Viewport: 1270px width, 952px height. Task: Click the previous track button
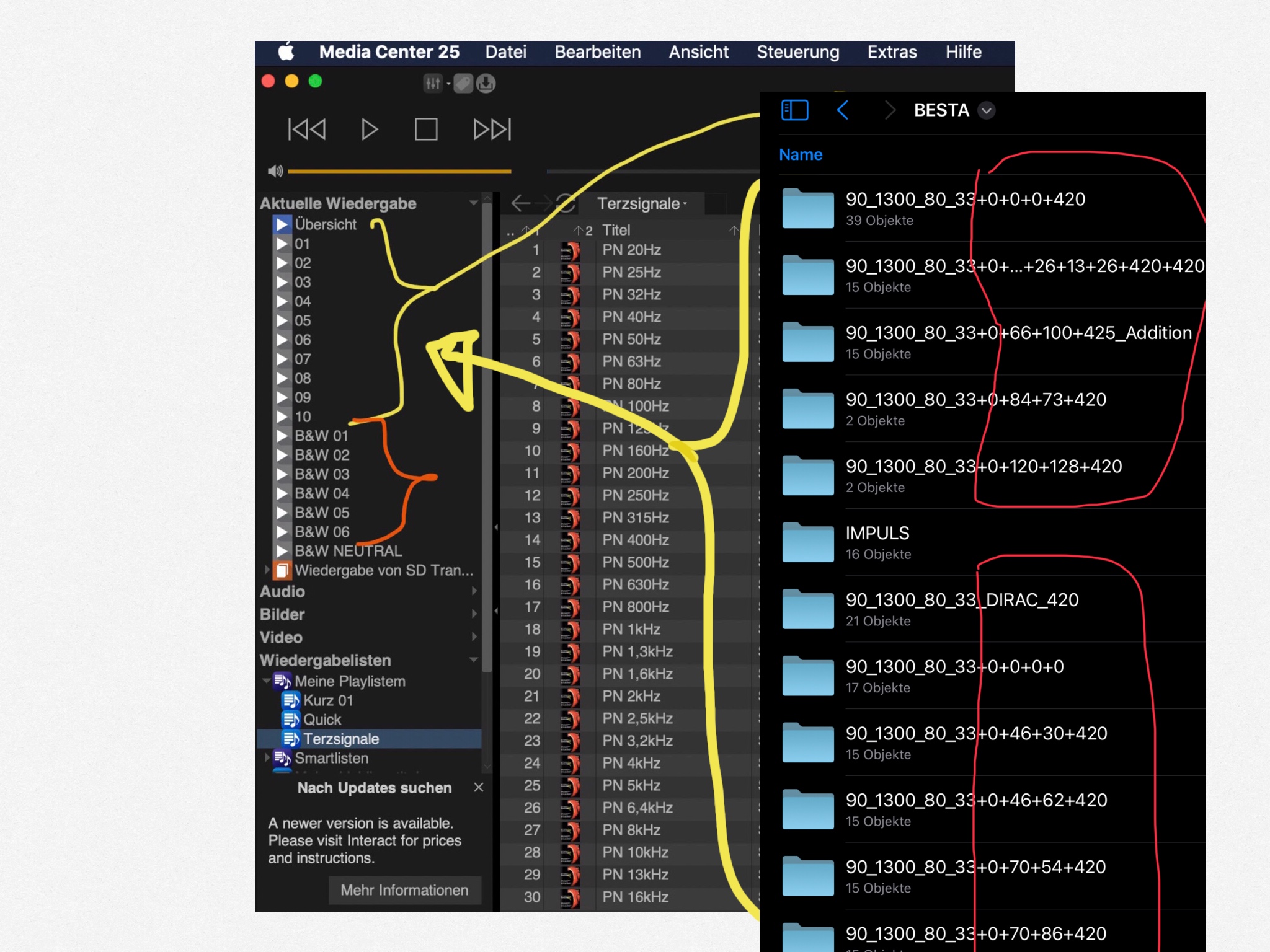pyautogui.click(x=306, y=130)
